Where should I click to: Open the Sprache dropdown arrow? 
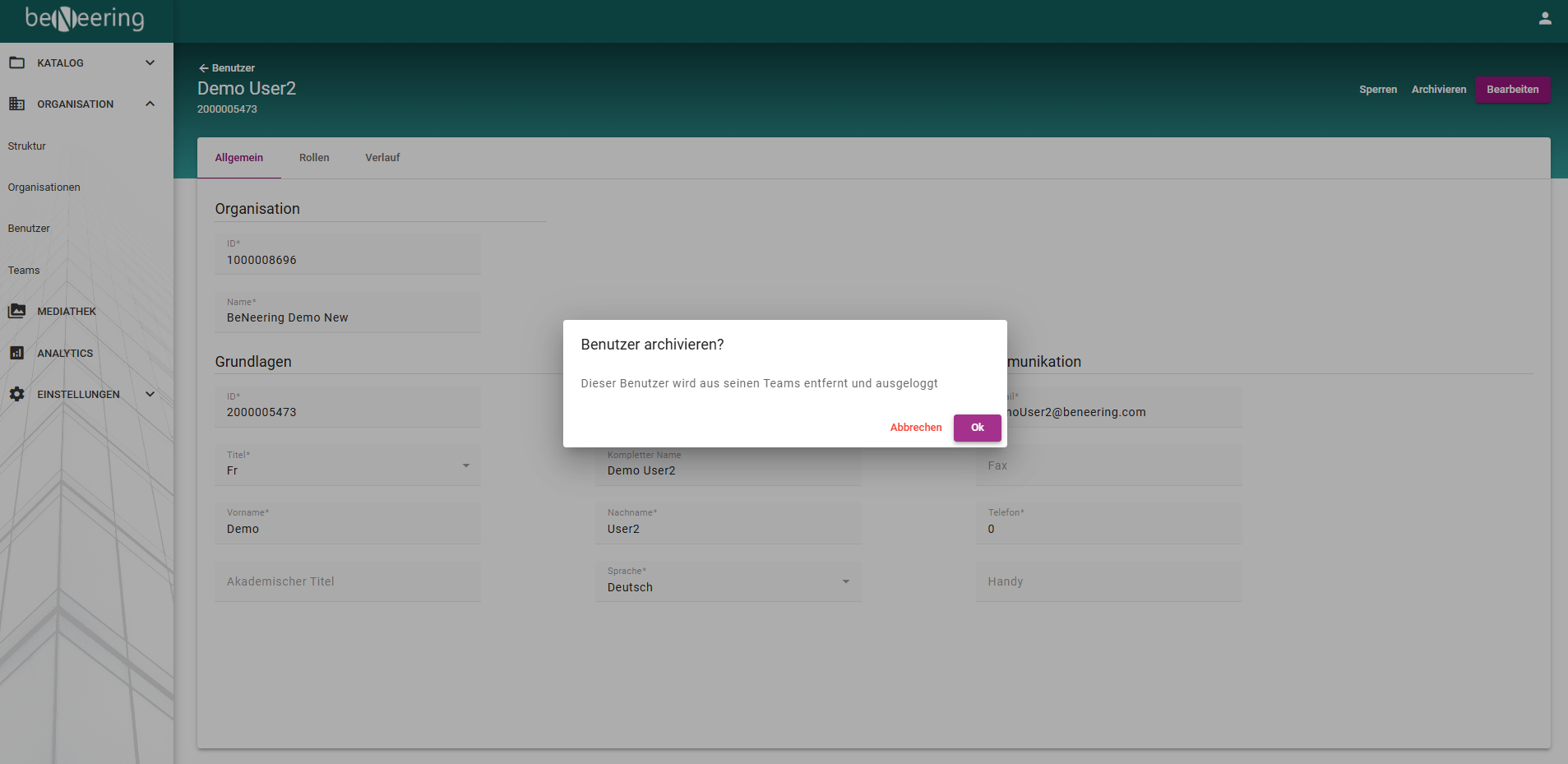point(846,581)
